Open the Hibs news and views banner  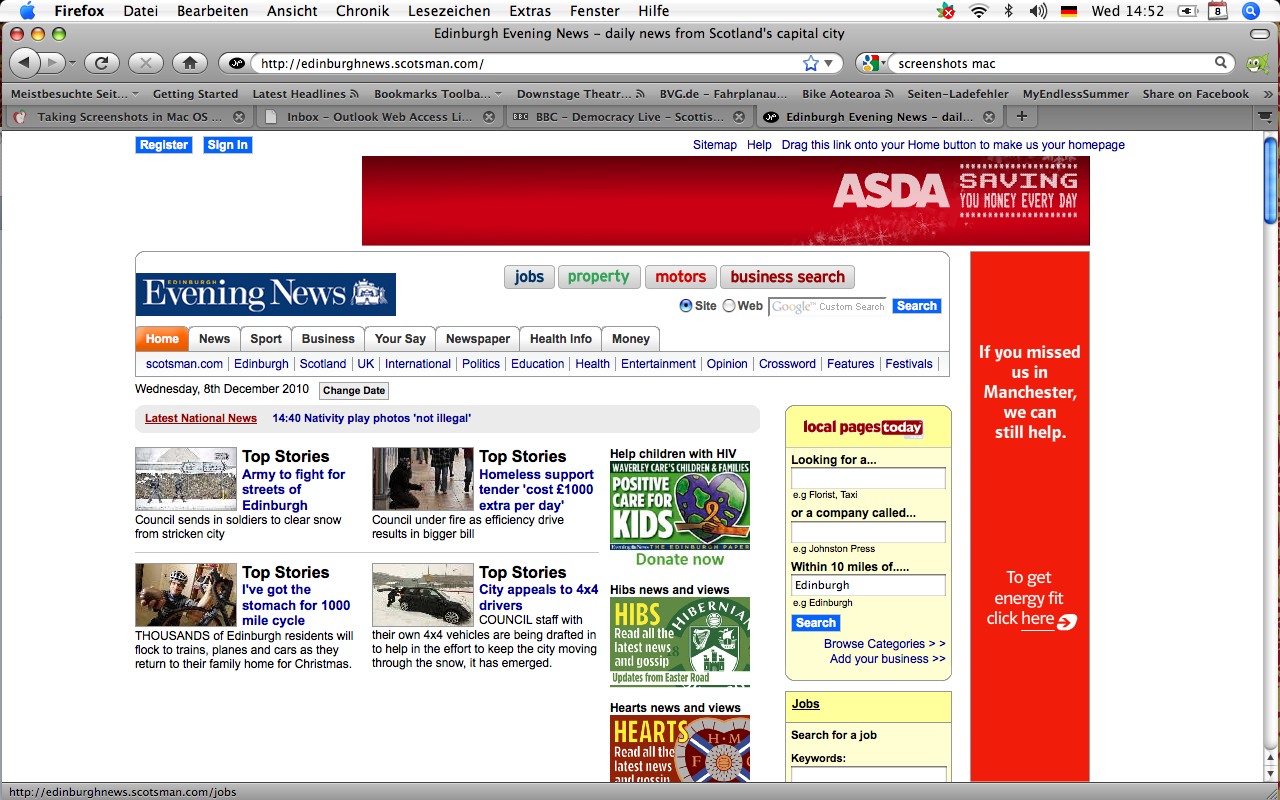tap(680, 642)
